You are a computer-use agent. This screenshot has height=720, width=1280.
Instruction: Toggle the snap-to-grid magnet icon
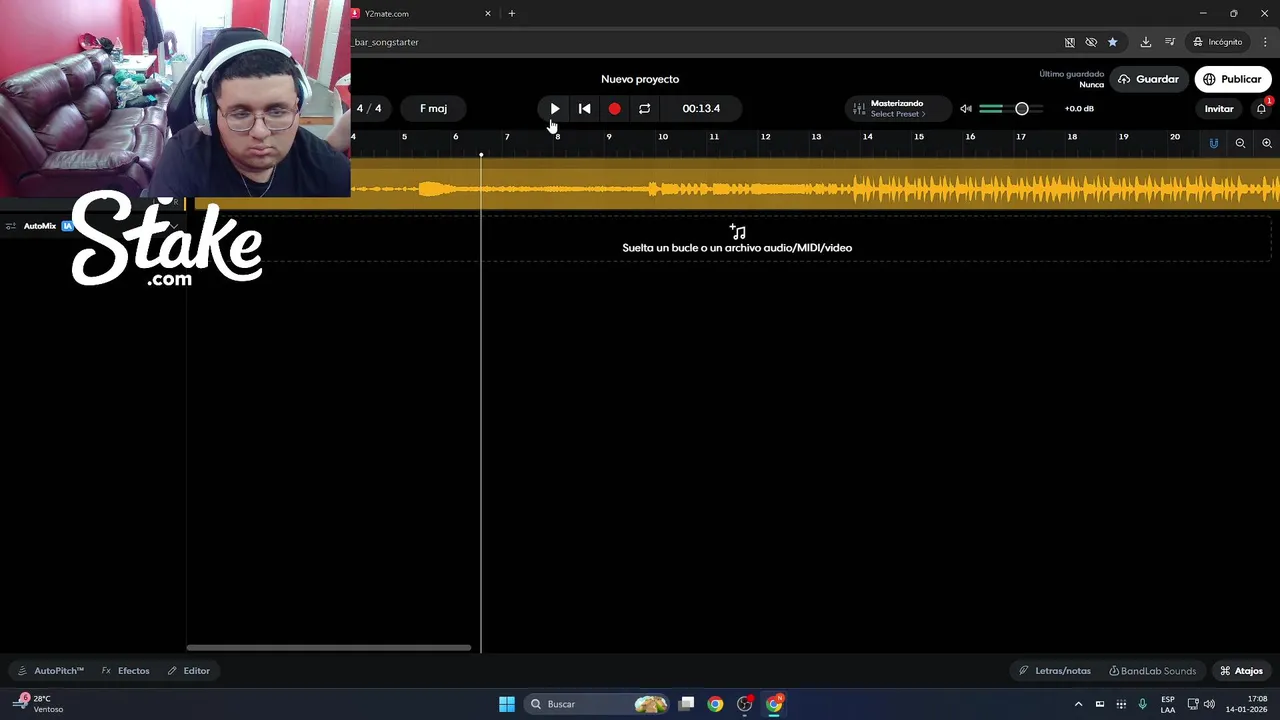1214,143
